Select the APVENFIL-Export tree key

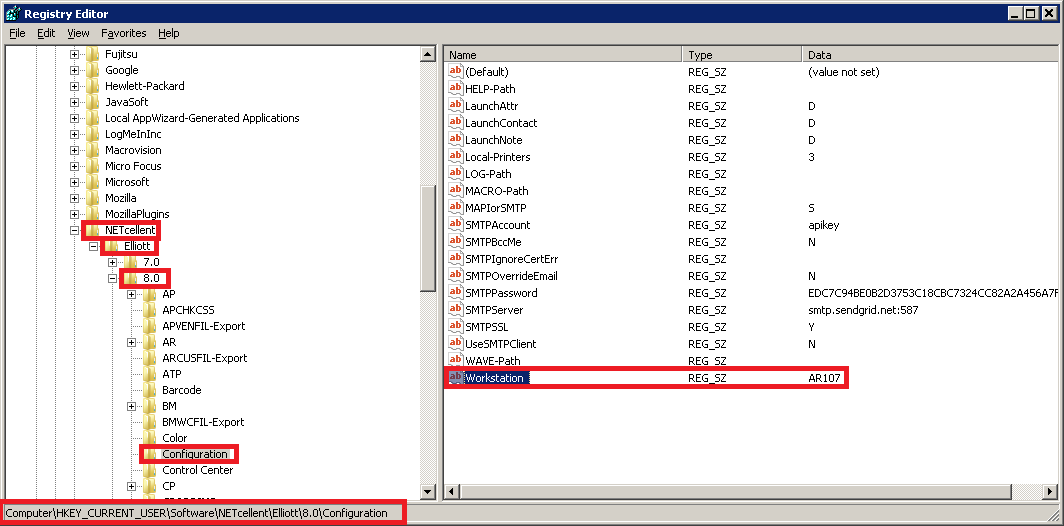[204, 326]
